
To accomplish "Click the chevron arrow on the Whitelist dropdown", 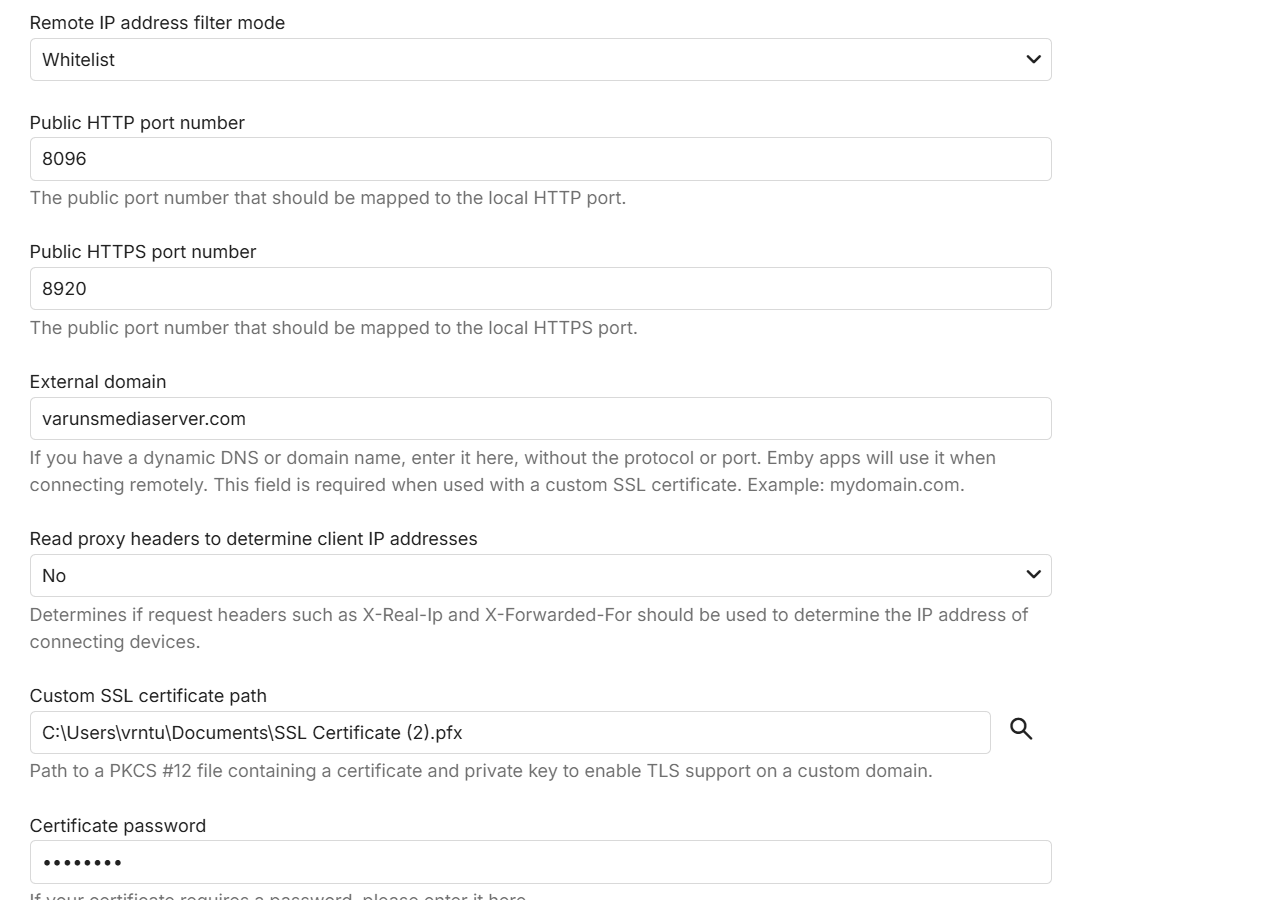I will click(x=1033, y=60).
